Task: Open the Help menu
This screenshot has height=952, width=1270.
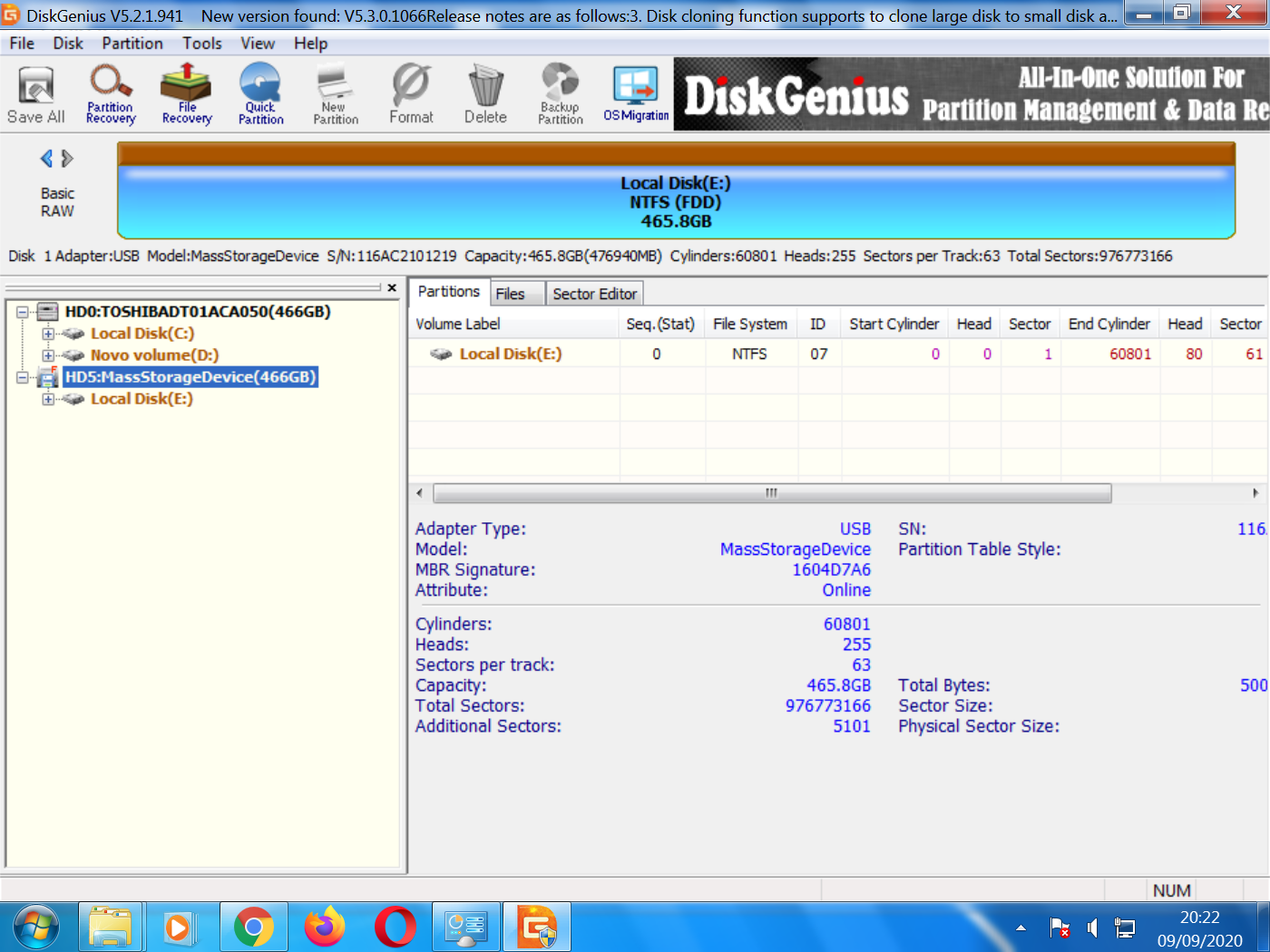Action: tap(310, 44)
